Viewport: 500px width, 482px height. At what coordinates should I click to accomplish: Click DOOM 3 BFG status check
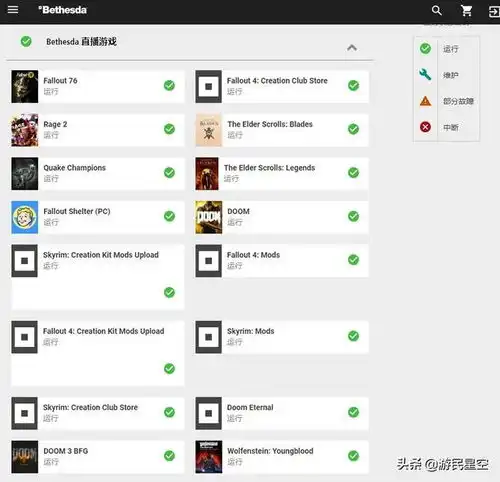[169, 456]
